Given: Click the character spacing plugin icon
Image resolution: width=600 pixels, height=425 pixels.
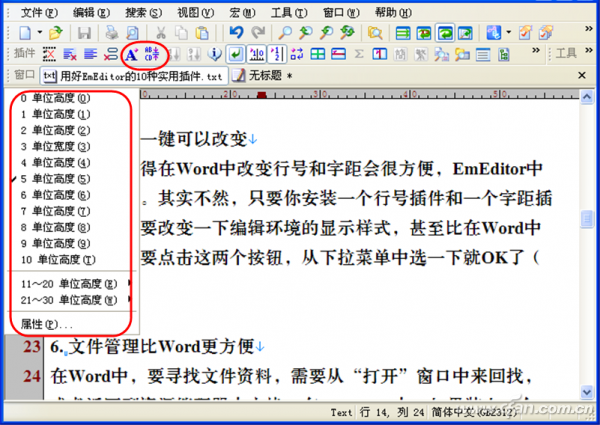Looking at the screenshot, I should point(152,54).
